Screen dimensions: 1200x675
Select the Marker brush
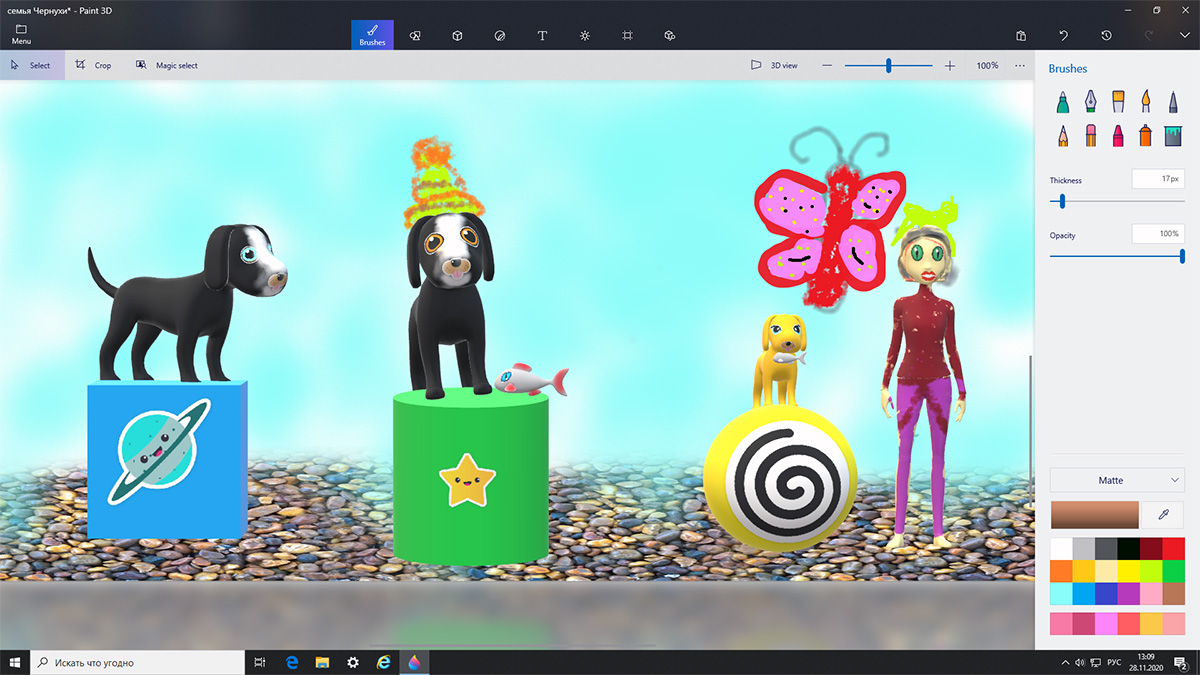[x=1062, y=102]
